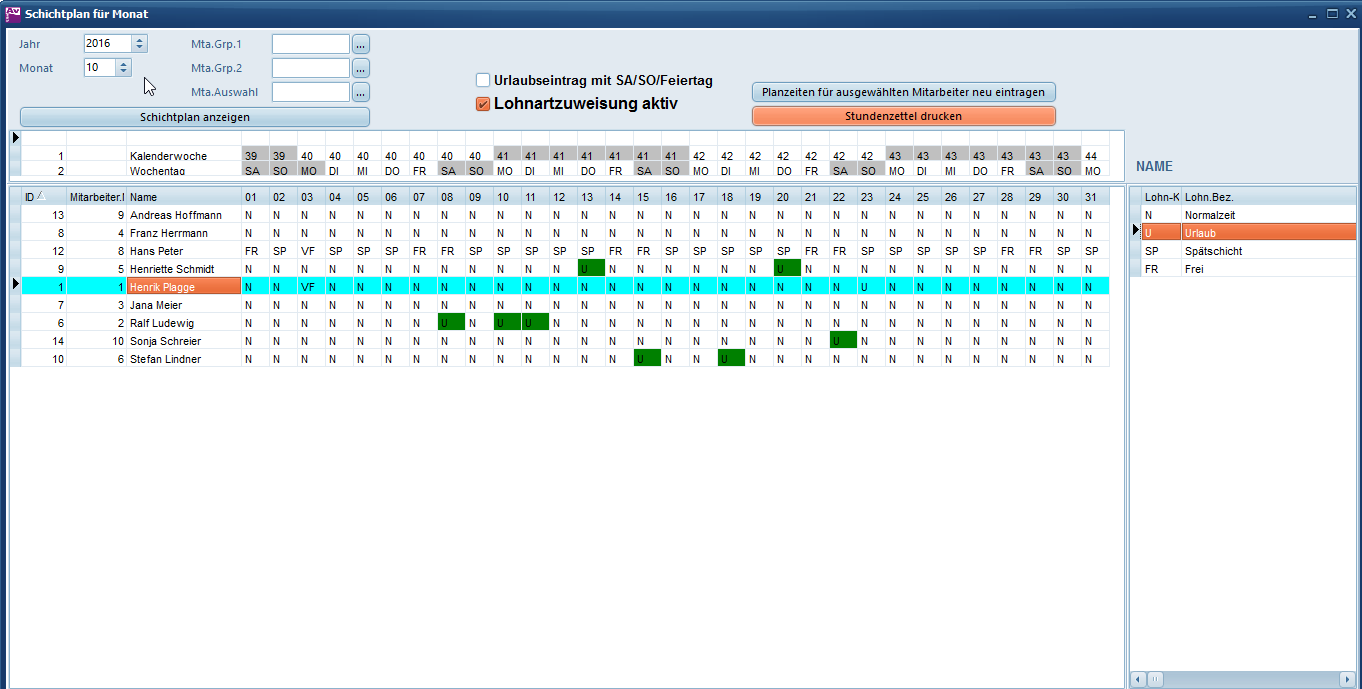Open Mta.Grp.1 browse ellipsis button
This screenshot has height=689, width=1362.
coord(361,44)
